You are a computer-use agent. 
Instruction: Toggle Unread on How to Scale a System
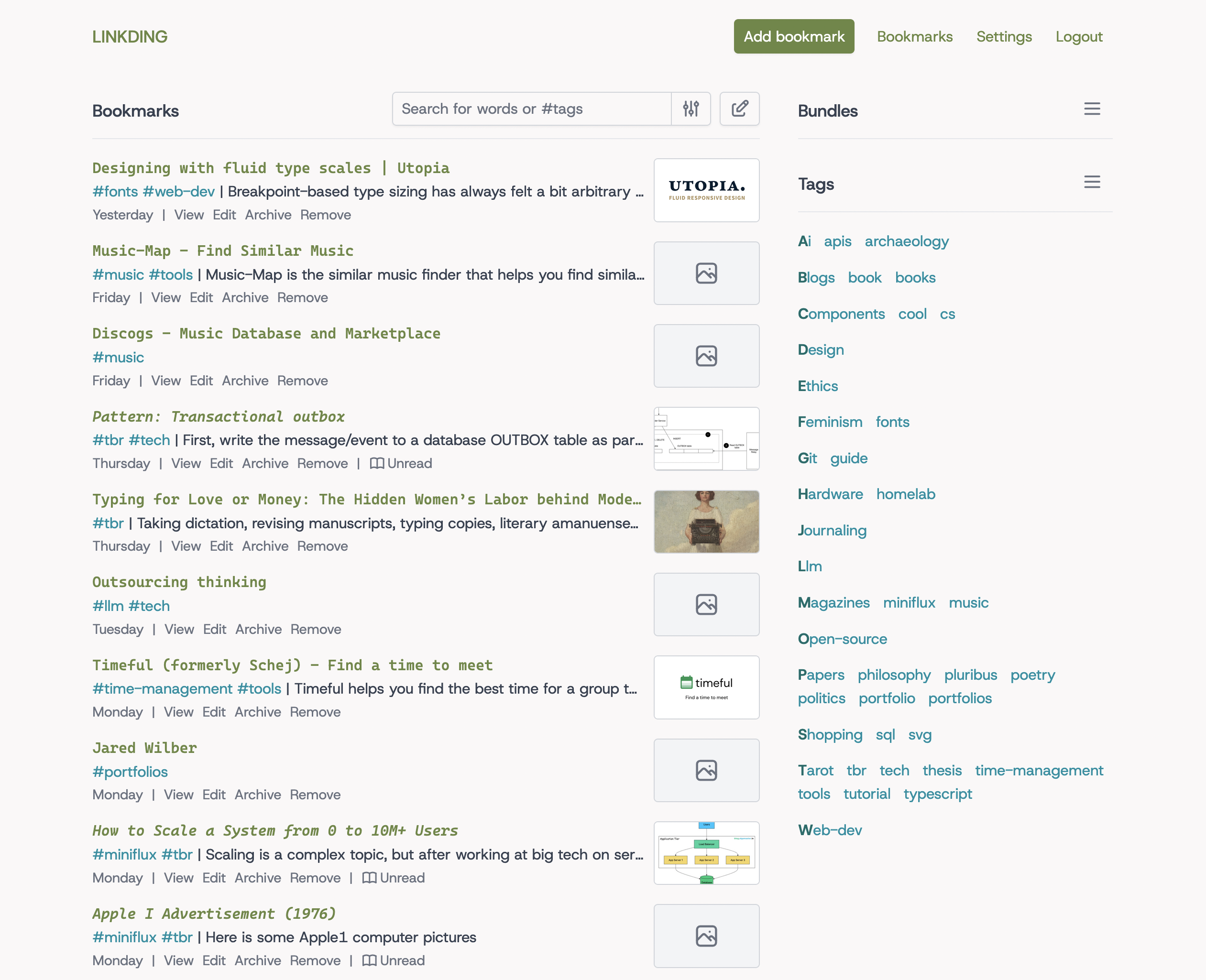[394, 878]
